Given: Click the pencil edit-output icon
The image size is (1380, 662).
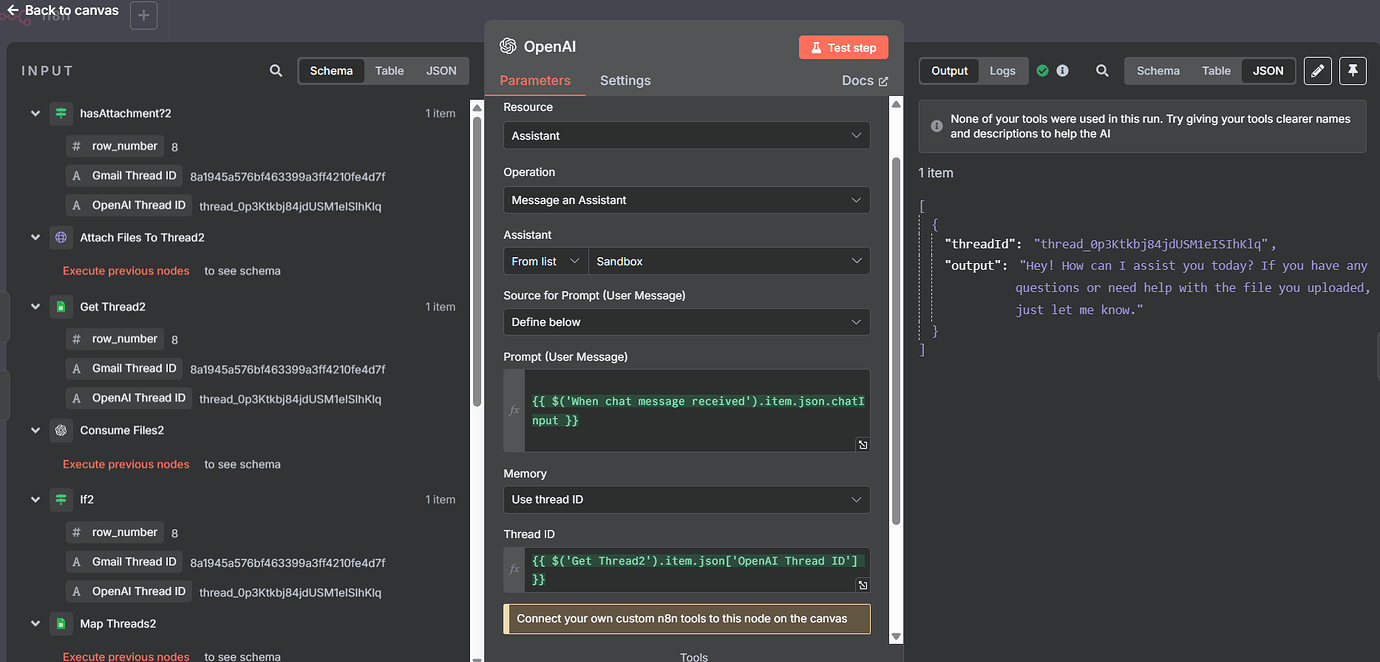Looking at the screenshot, I should [x=1317, y=70].
